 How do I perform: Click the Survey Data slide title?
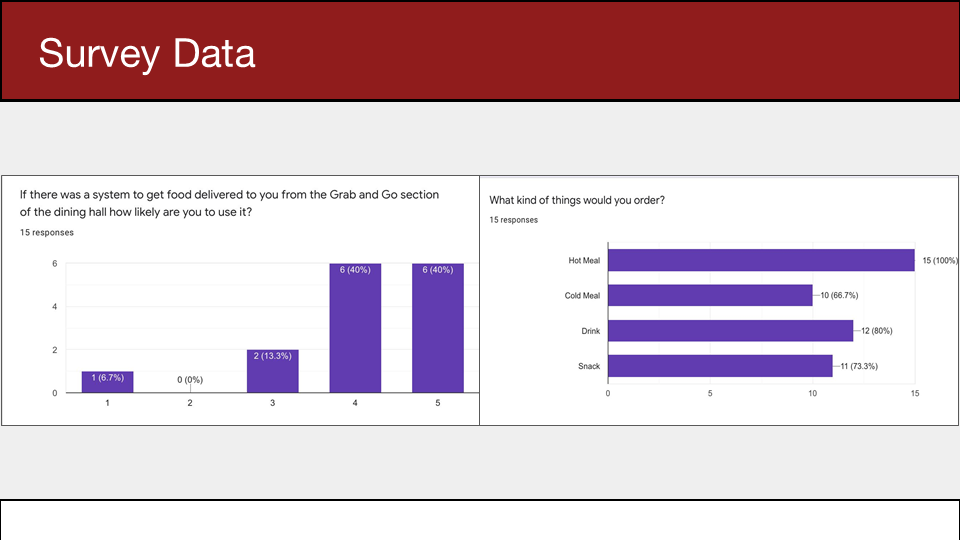pyautogui.click(x=147, y=53)
